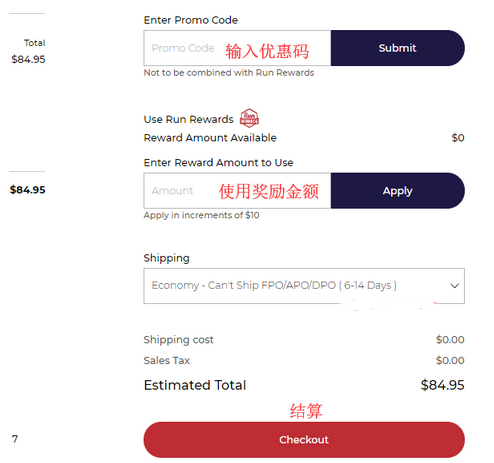Click the Promo Code input field
Image resolution: width=494 pixels, height=463 pixels.
pos(237,48)
